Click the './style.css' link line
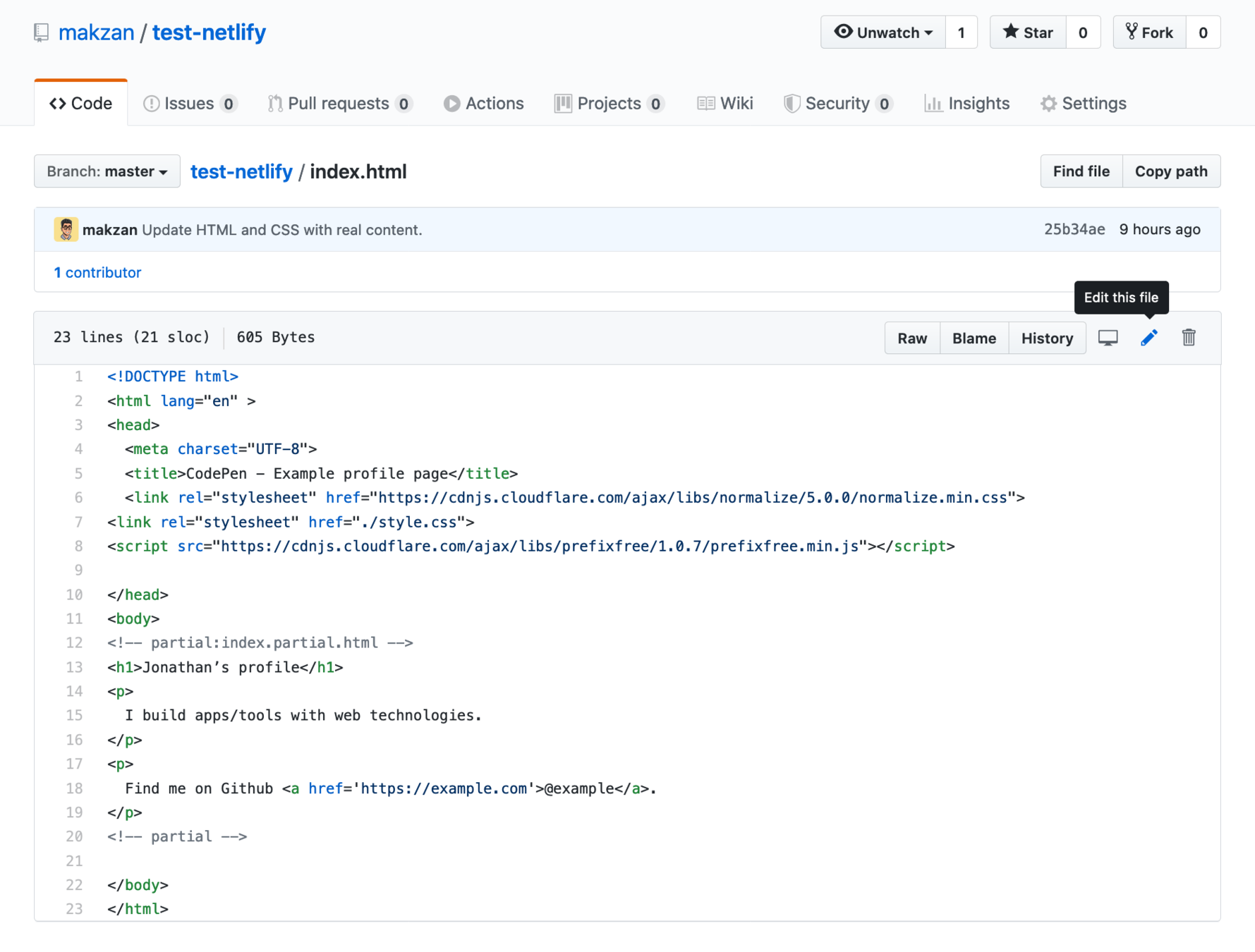The height and width of the screenshot is (952, 1255). point(291,523)
